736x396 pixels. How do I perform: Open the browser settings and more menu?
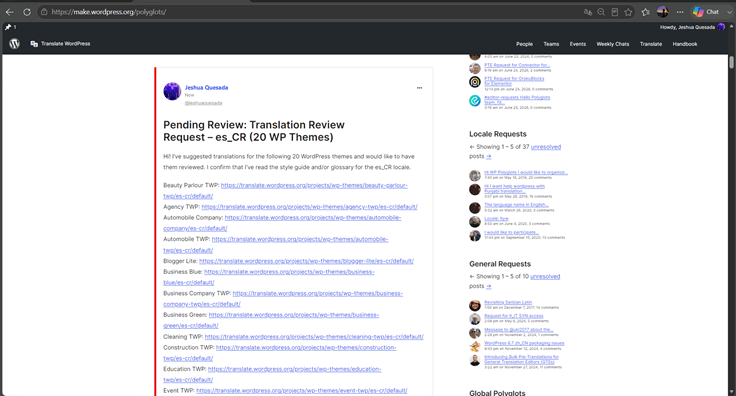[680, 12]
